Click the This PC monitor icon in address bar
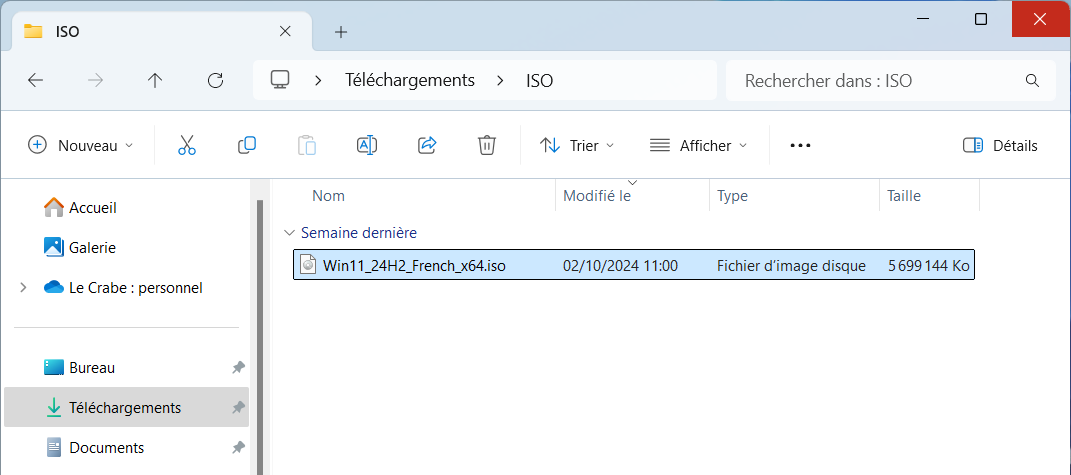 pos(280,80)
